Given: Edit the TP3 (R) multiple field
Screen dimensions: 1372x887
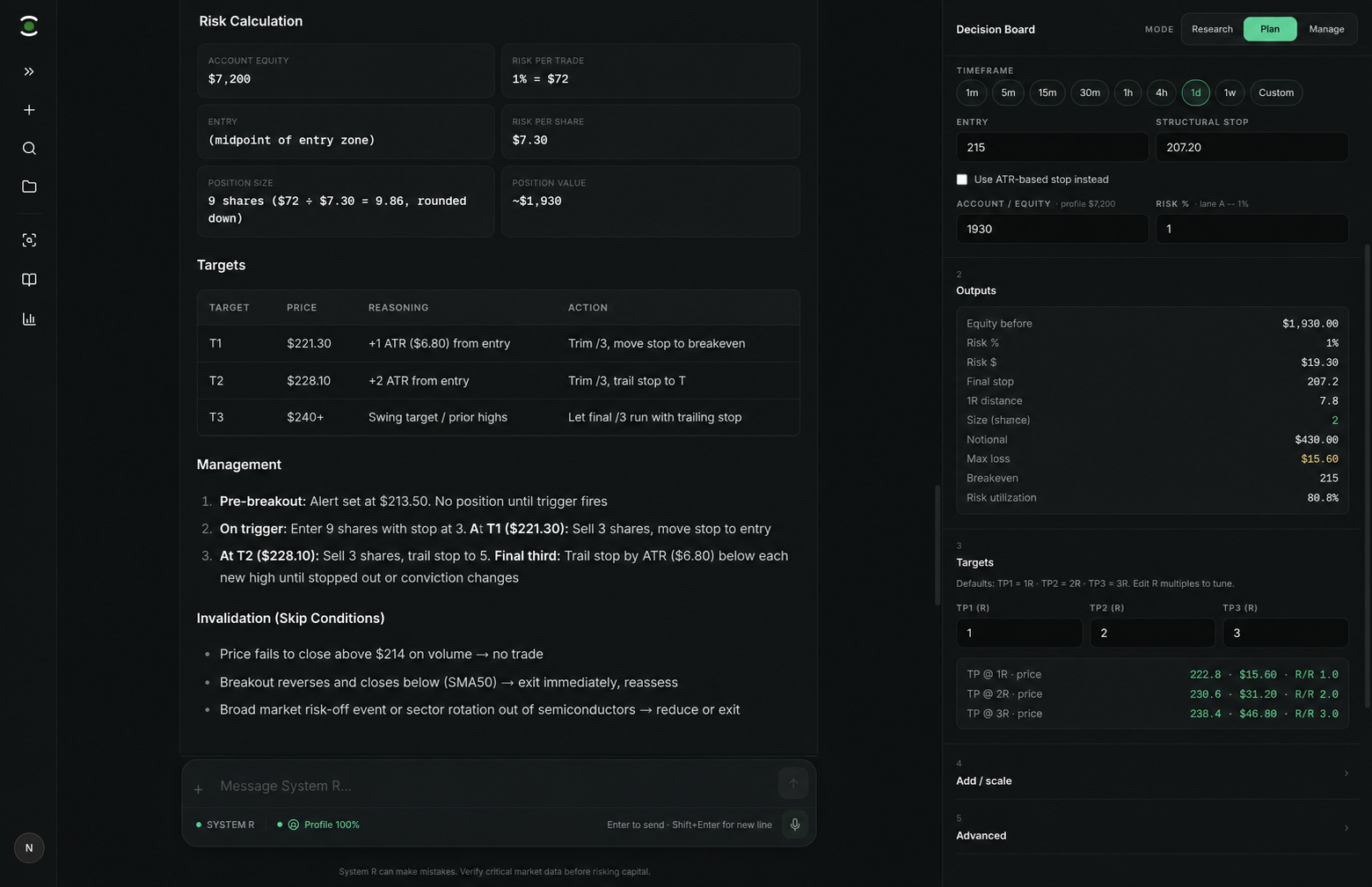Looking at the screenshot, I should pyautogui.click(x=1285, y=633).
